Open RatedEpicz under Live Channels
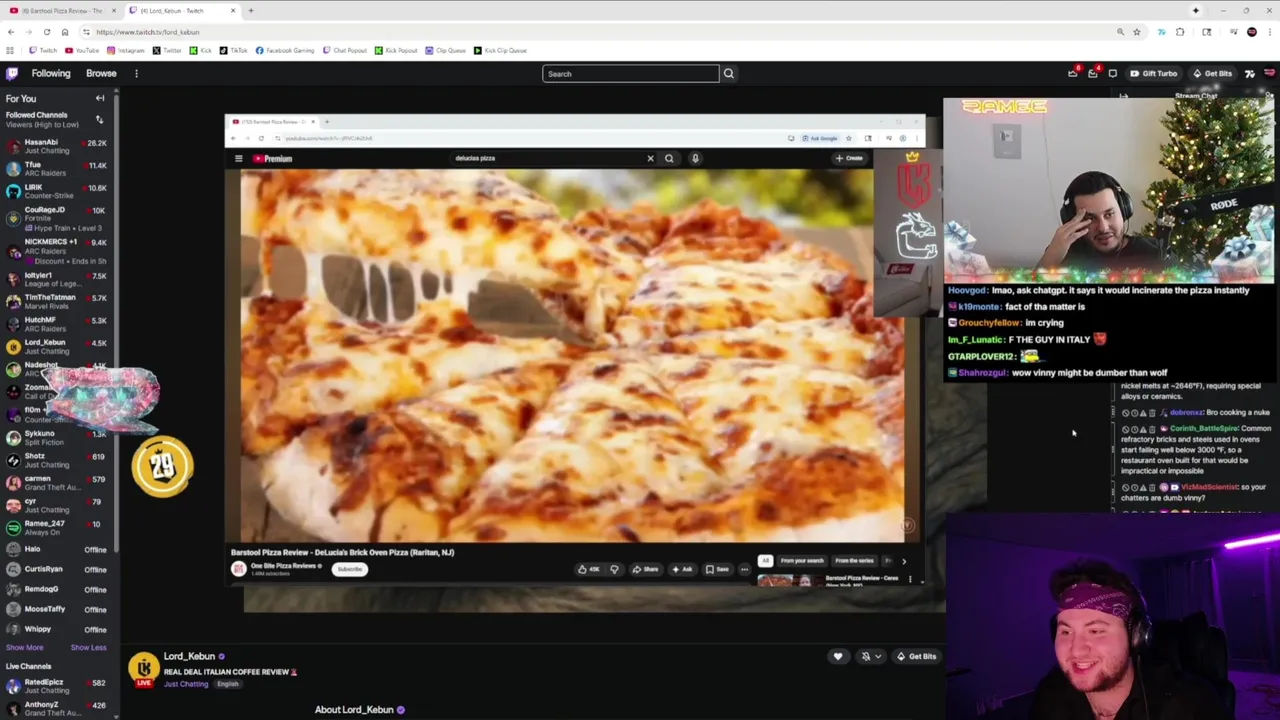The height and width of the screenshot is (720, 1280). tap(59, 686)
